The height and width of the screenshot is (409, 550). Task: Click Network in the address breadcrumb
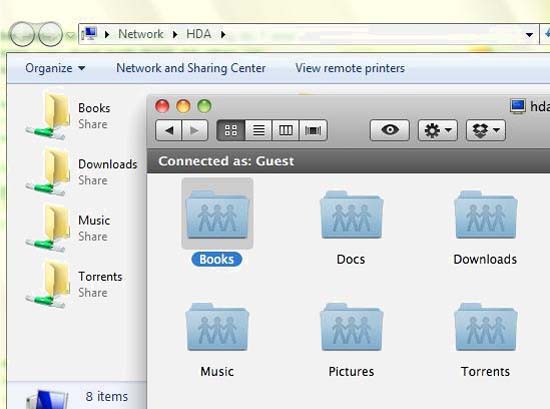tap(141, 34)
